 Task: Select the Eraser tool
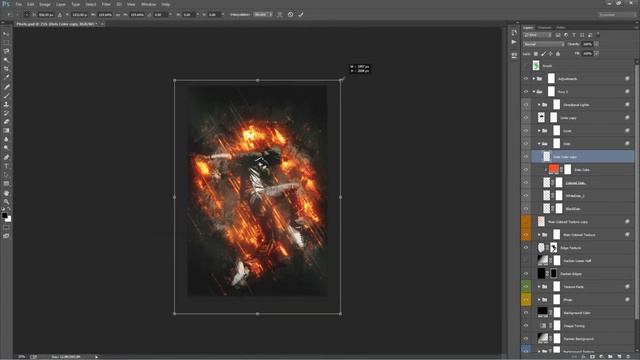6,122
